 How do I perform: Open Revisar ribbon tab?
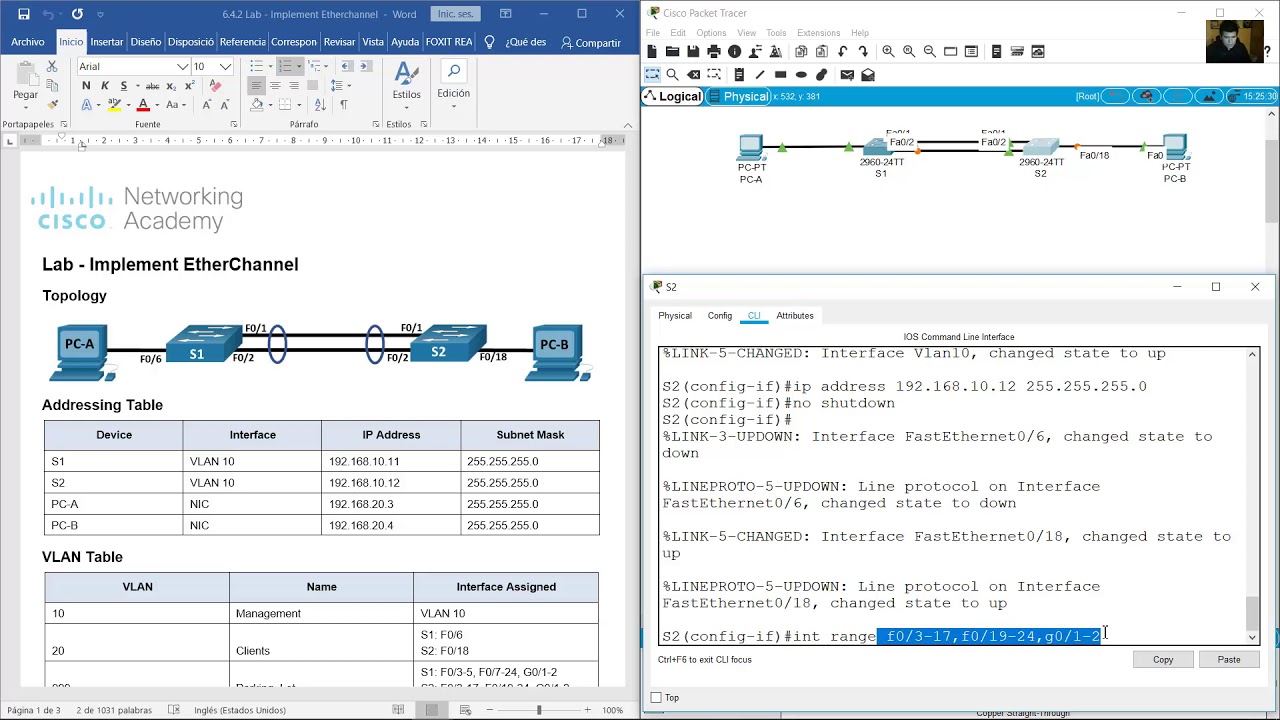339,42
